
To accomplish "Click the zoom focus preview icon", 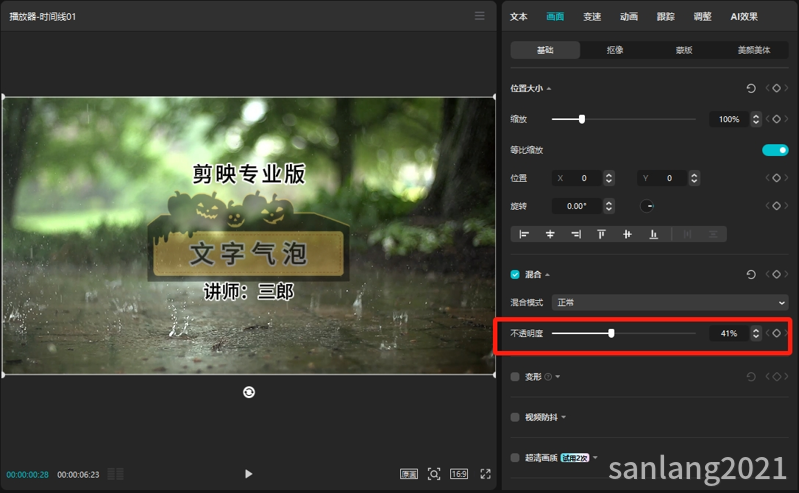I will (x=434, y=474).
